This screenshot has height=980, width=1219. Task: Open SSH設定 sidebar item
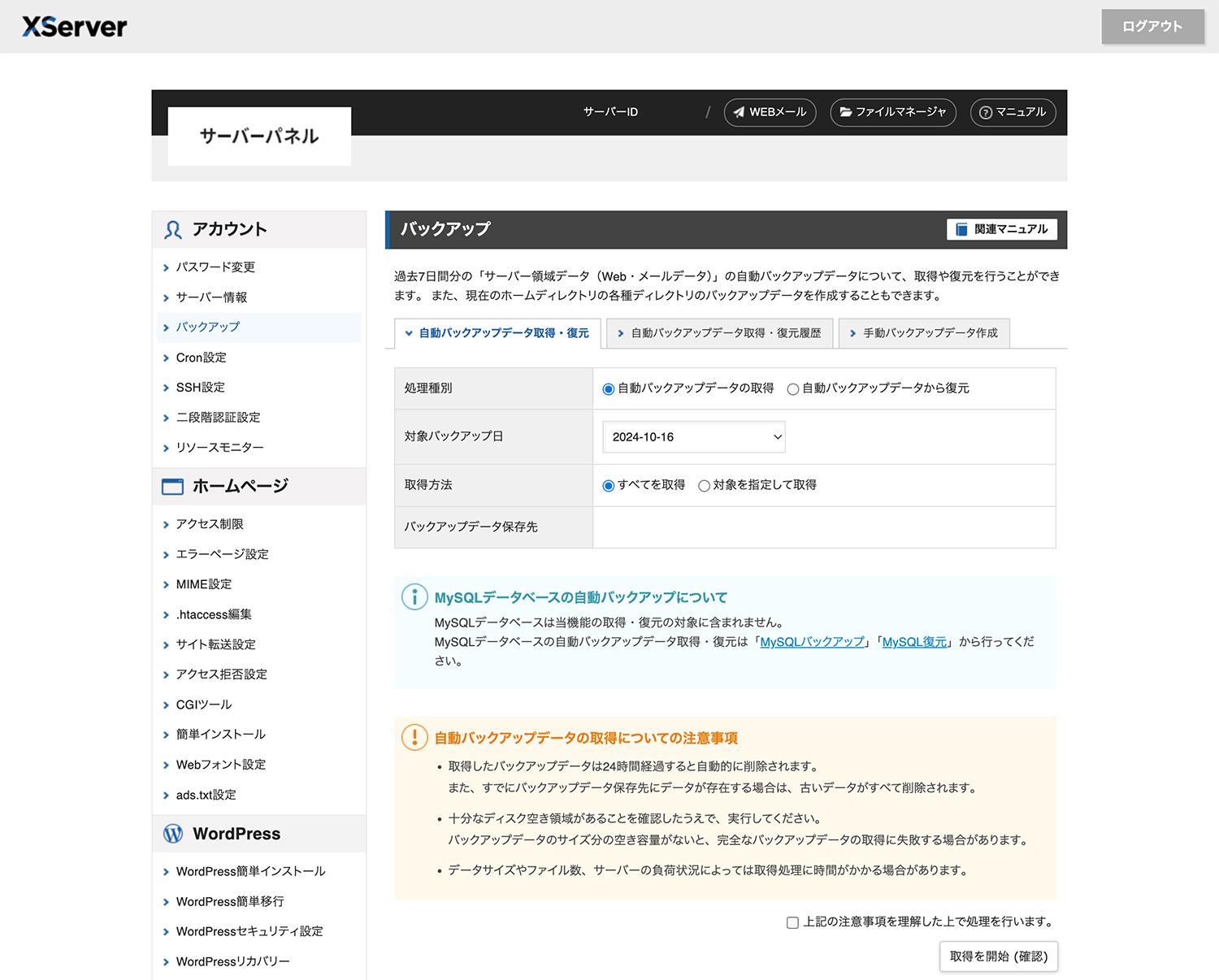201,388
